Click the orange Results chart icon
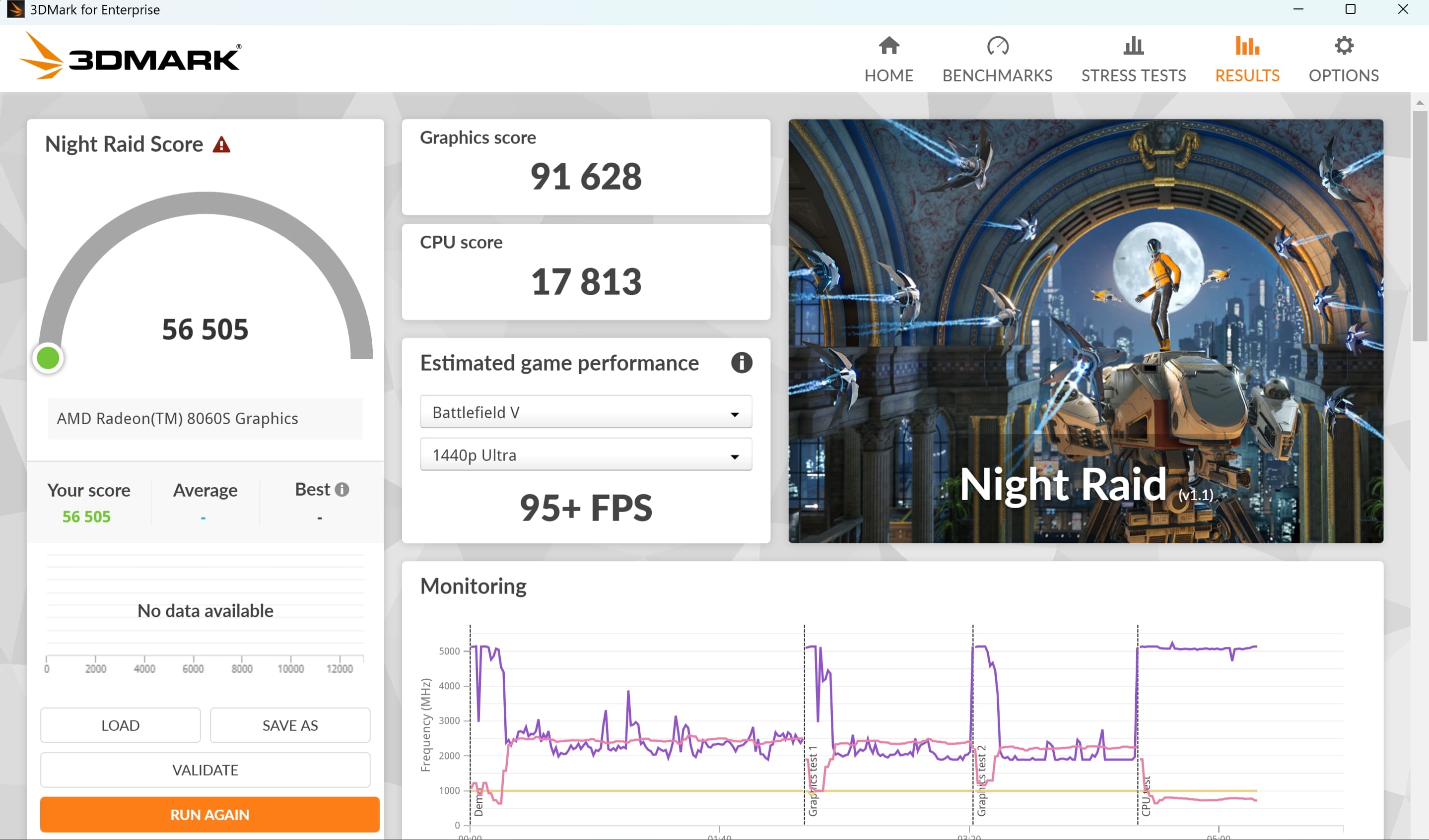Viewport: 1429px width, 840px height. [1247, 46]
